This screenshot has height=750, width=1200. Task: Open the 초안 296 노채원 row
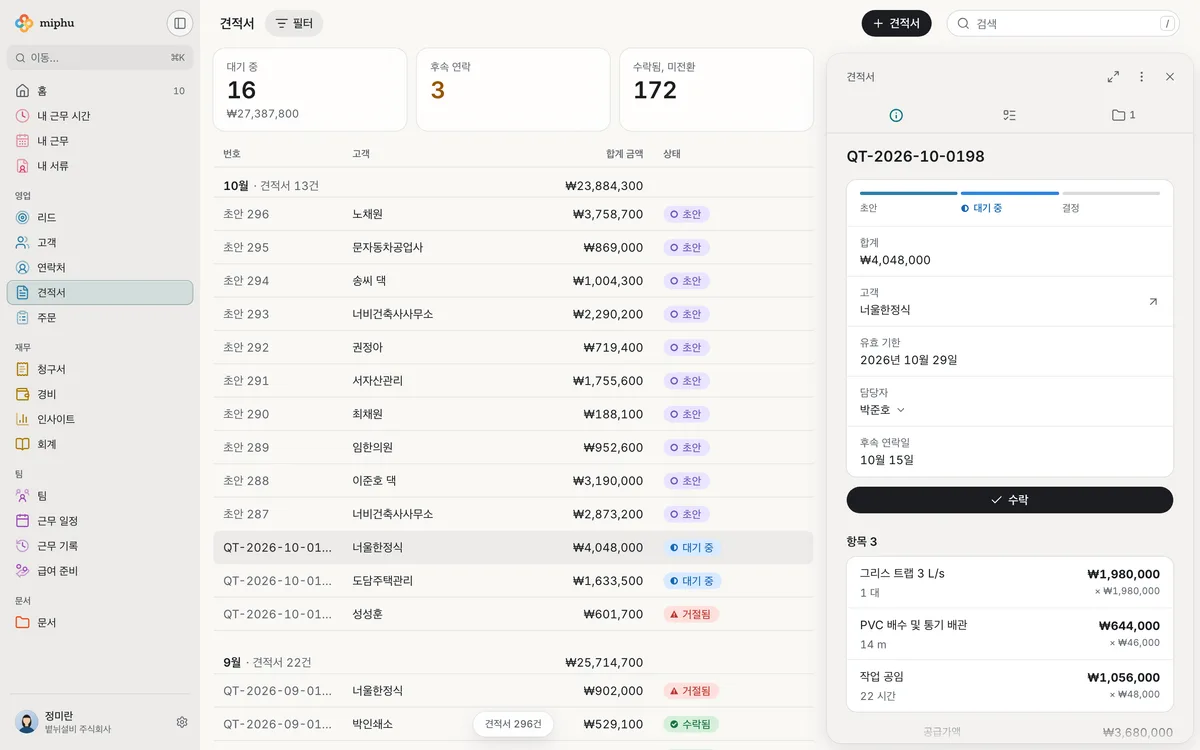[513, 214]
